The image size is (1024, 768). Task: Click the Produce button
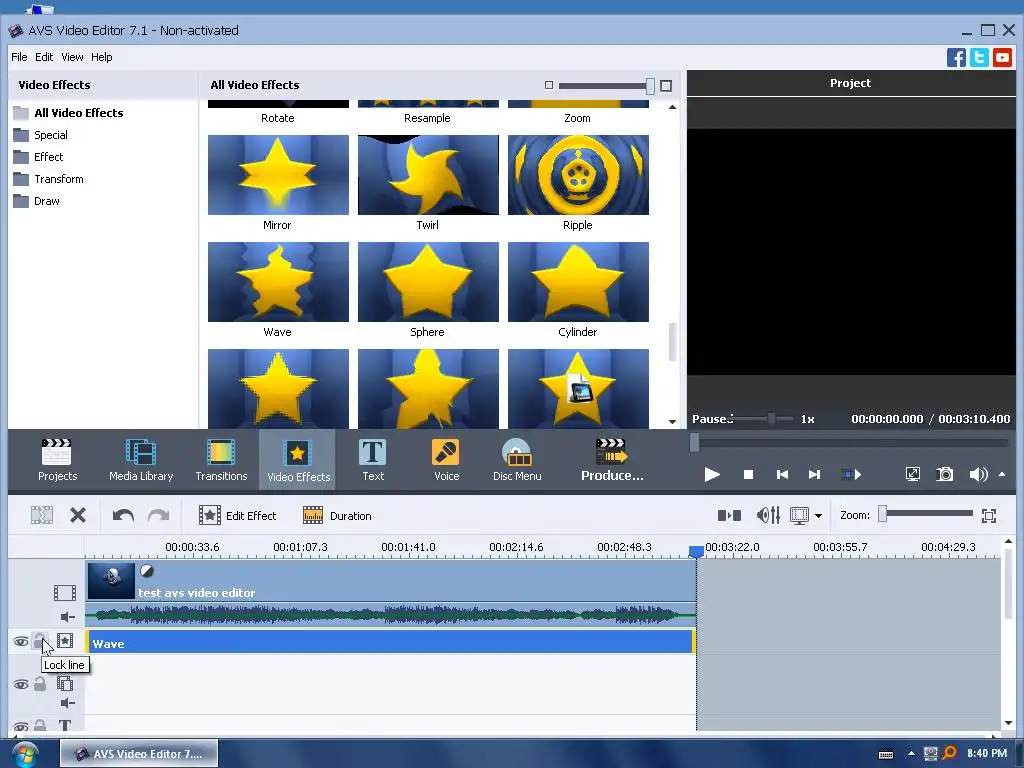pos(612,460)
